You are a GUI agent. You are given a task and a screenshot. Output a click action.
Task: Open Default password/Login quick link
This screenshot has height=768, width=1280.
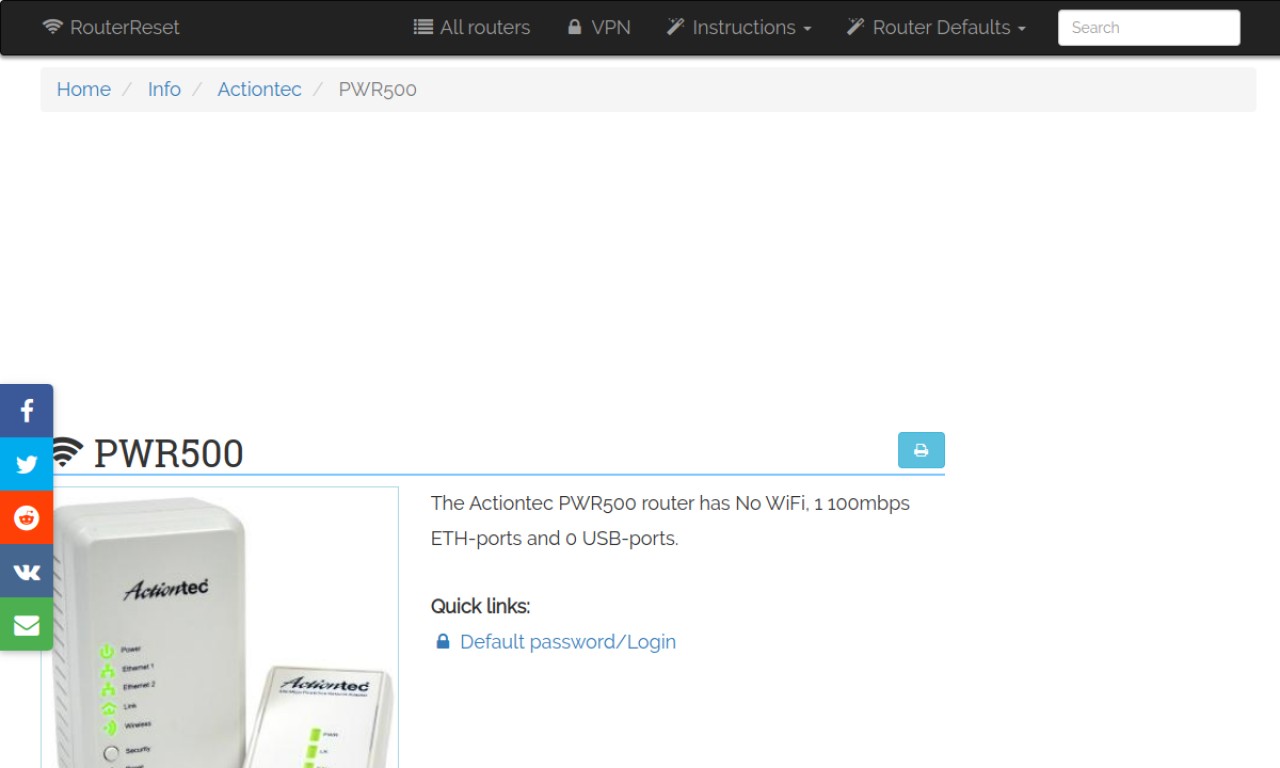coord(568,642)
